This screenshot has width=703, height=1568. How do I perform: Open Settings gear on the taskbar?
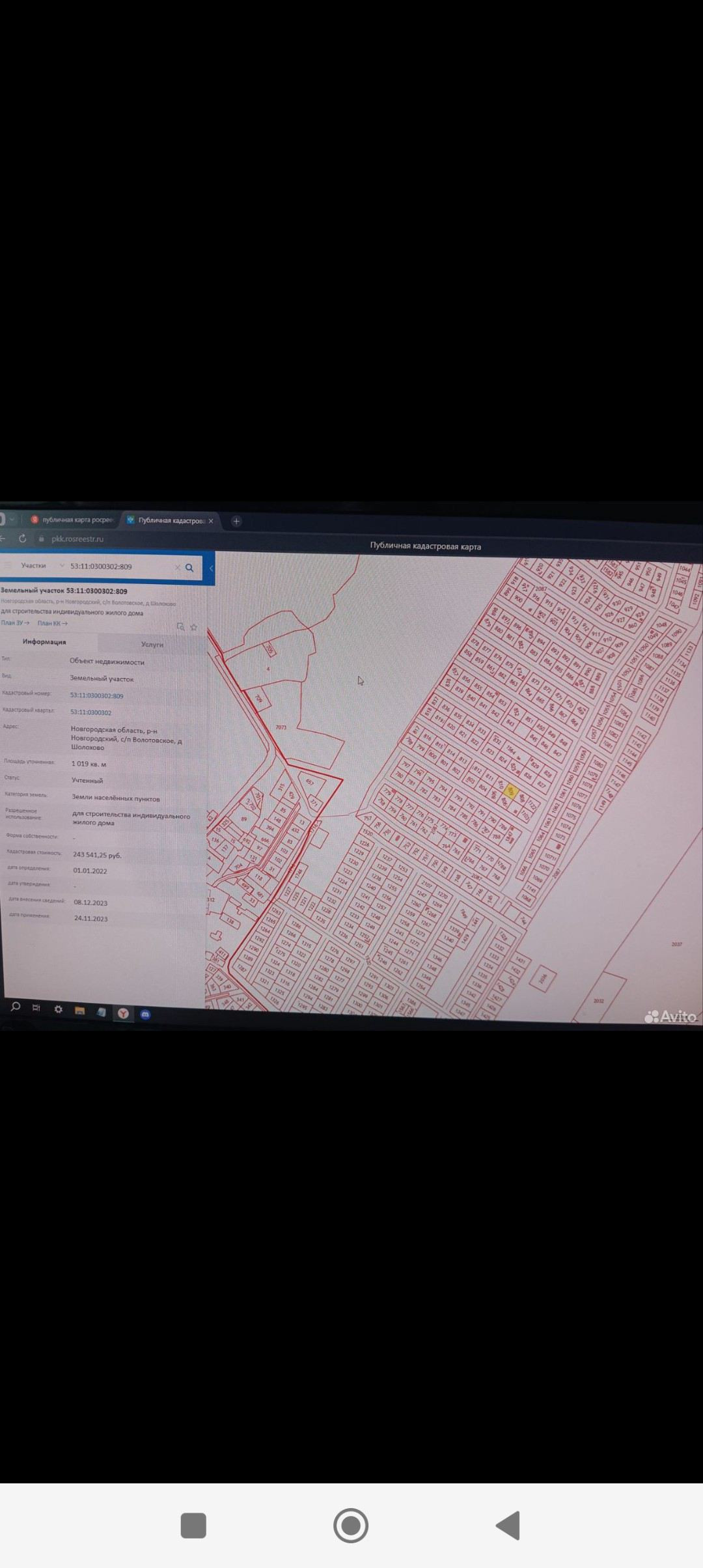58,1009
